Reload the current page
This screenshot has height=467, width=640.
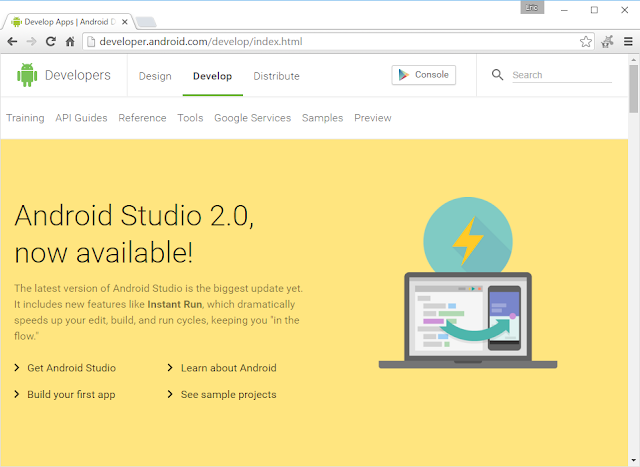click(x=51, y=42)
